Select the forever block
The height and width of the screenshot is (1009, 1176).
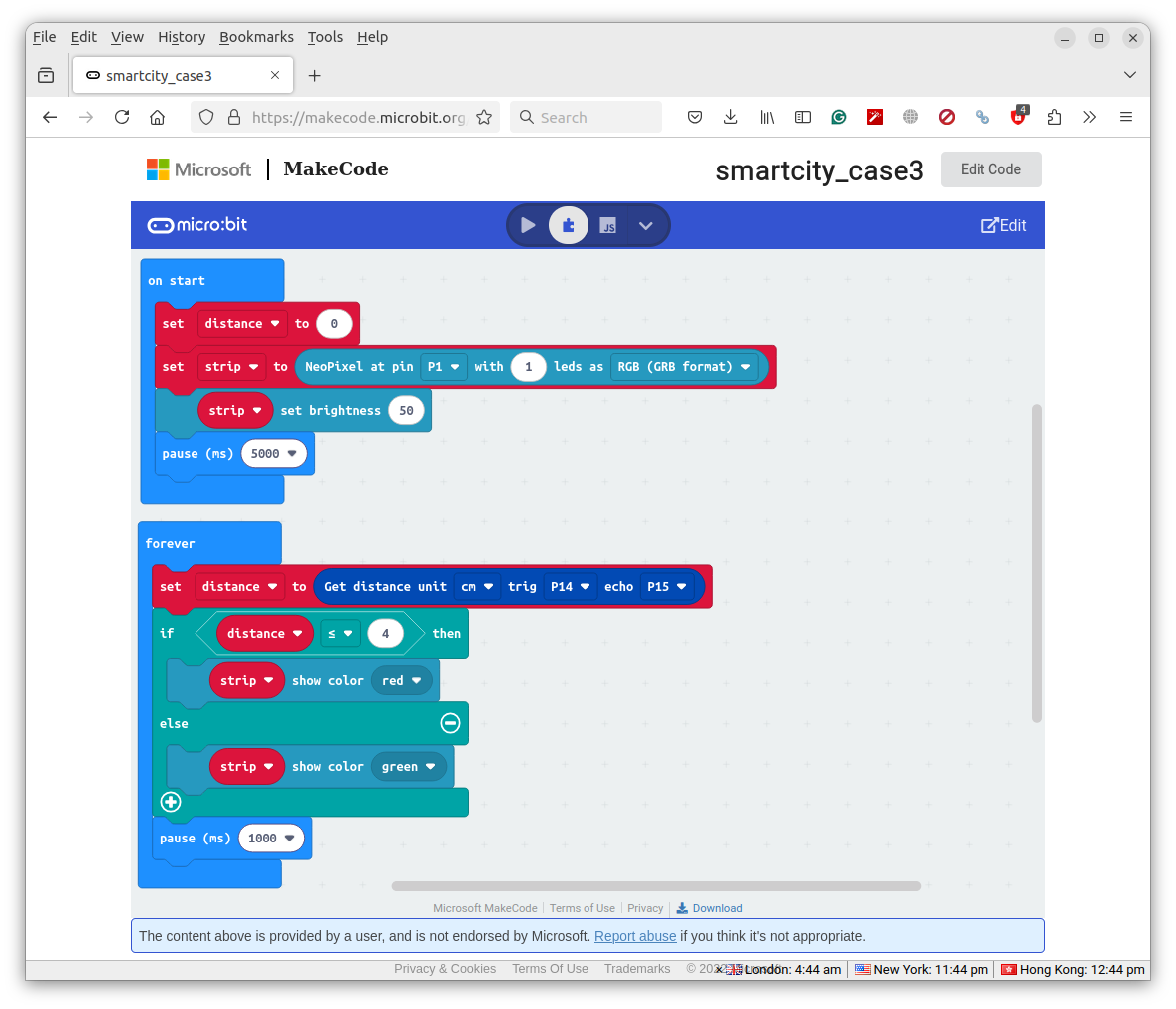[x=170, y=543]
